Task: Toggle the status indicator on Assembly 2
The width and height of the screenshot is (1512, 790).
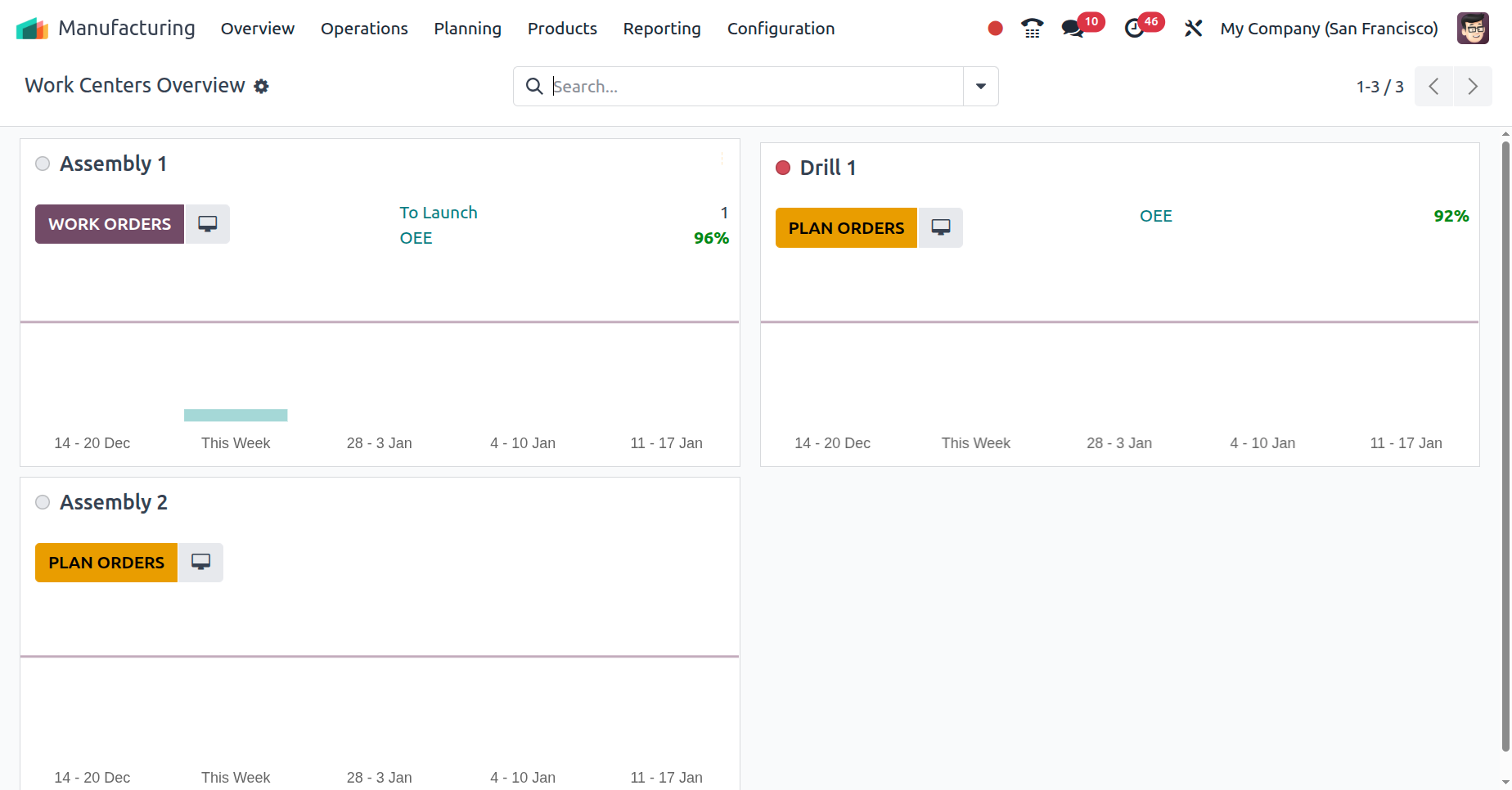Action: 42,501
